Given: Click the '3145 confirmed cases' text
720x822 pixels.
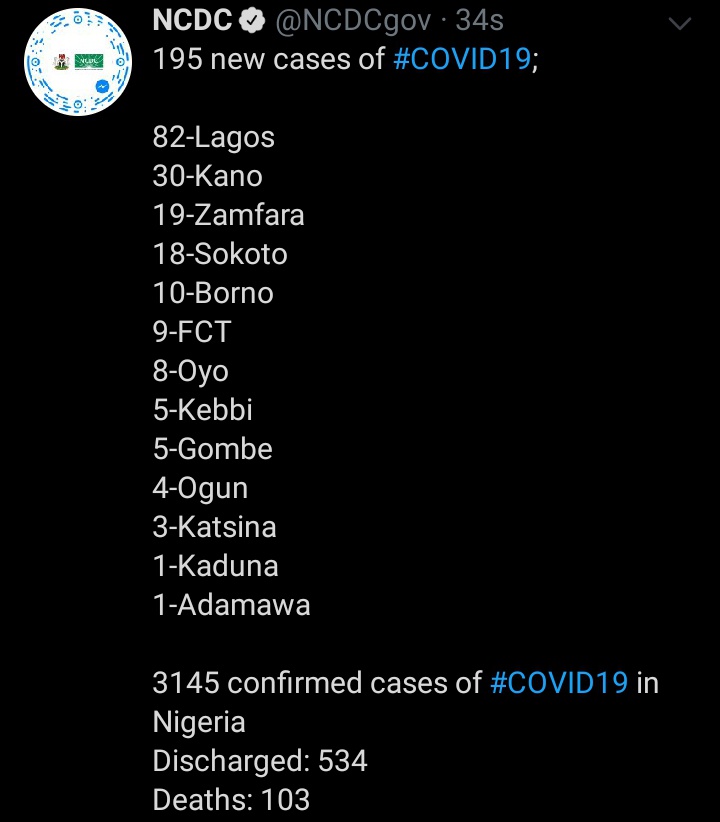Looking at the screenshot, I should coord(317,683).
